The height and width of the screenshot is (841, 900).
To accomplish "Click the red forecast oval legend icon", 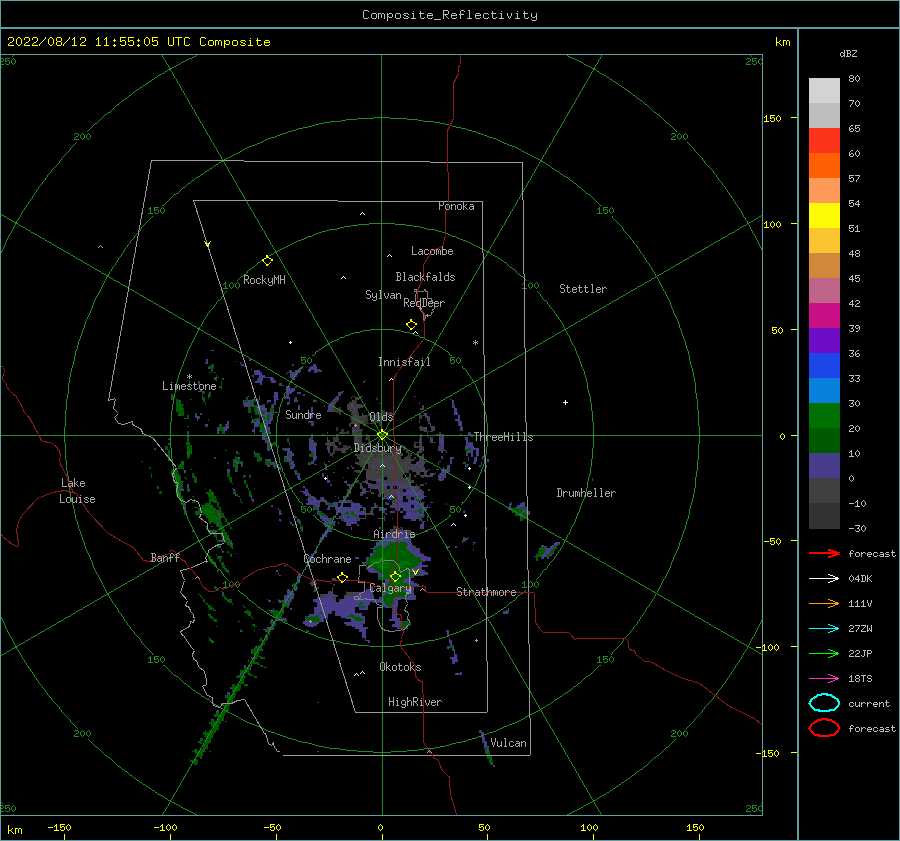I will 824,728.
